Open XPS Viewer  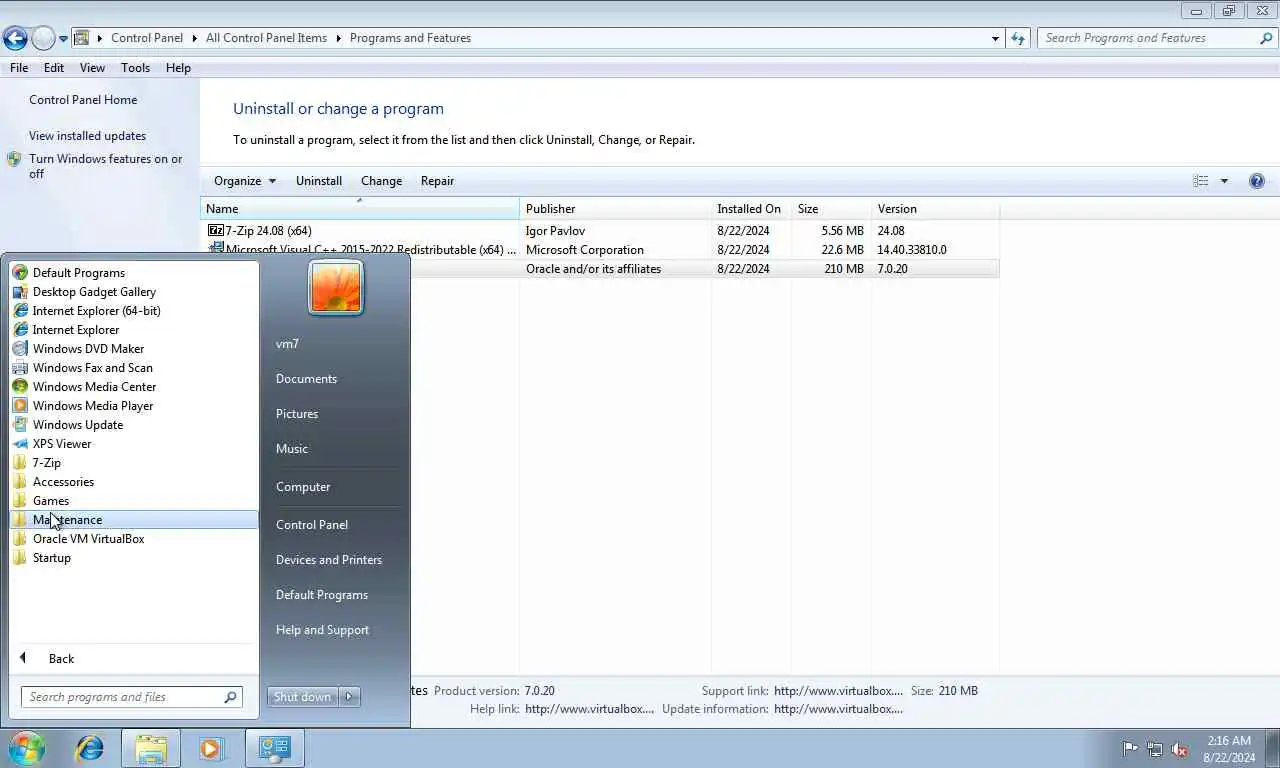(x=61, y=443)
